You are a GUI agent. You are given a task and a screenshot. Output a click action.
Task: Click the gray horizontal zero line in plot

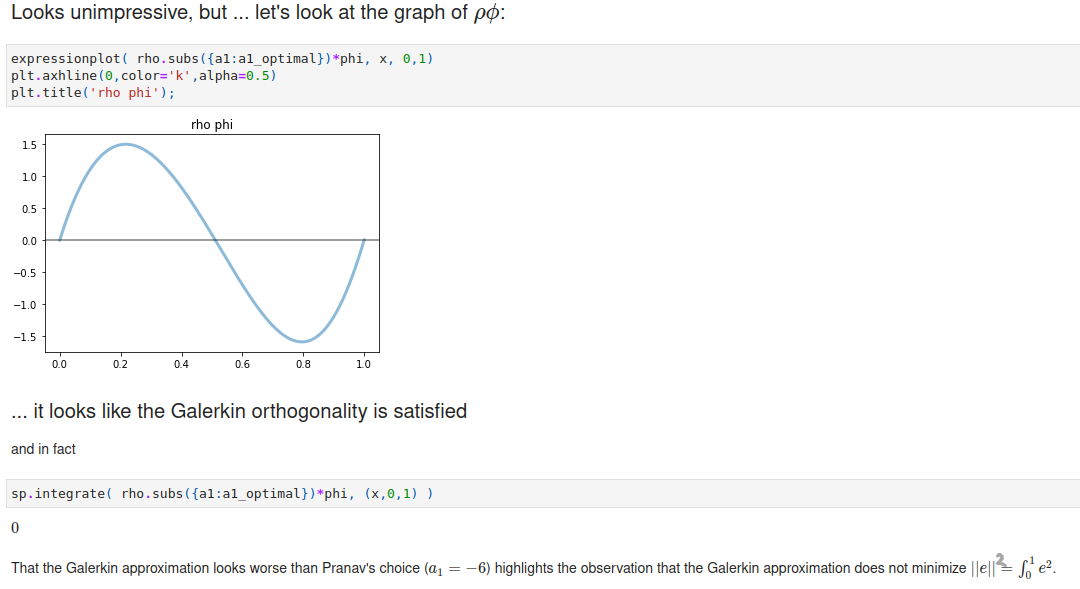[212, 240]
